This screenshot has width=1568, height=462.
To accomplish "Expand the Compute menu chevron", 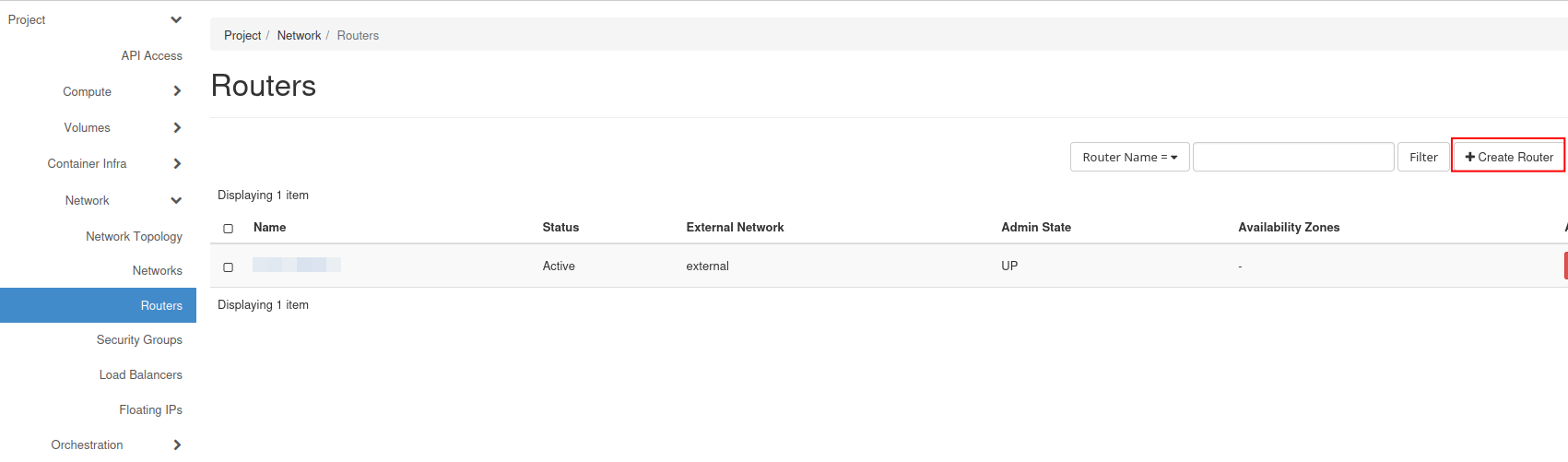I will [x=177, y=91].
